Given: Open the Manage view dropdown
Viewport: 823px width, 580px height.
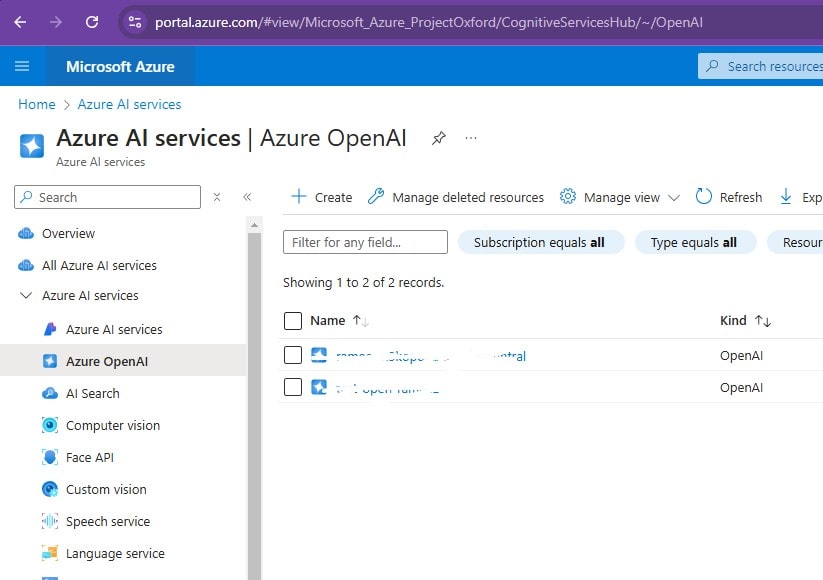Looking at the screenshot, I should pos(620,197).
